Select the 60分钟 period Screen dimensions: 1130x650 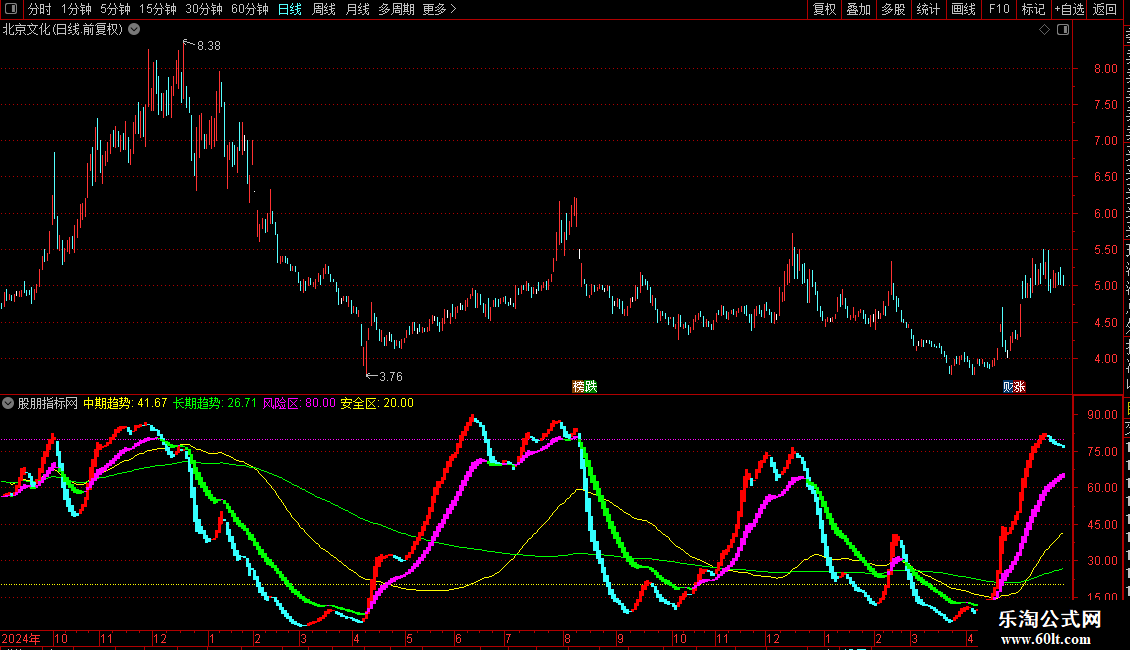point(250,9)
